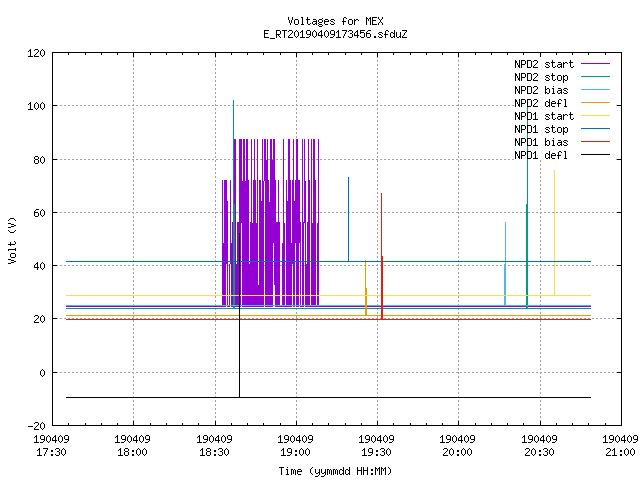Viewport: 640px width, 480px height.
Task: Click light blue line sample beside NPD2 bias
Action: coord(596,90)
